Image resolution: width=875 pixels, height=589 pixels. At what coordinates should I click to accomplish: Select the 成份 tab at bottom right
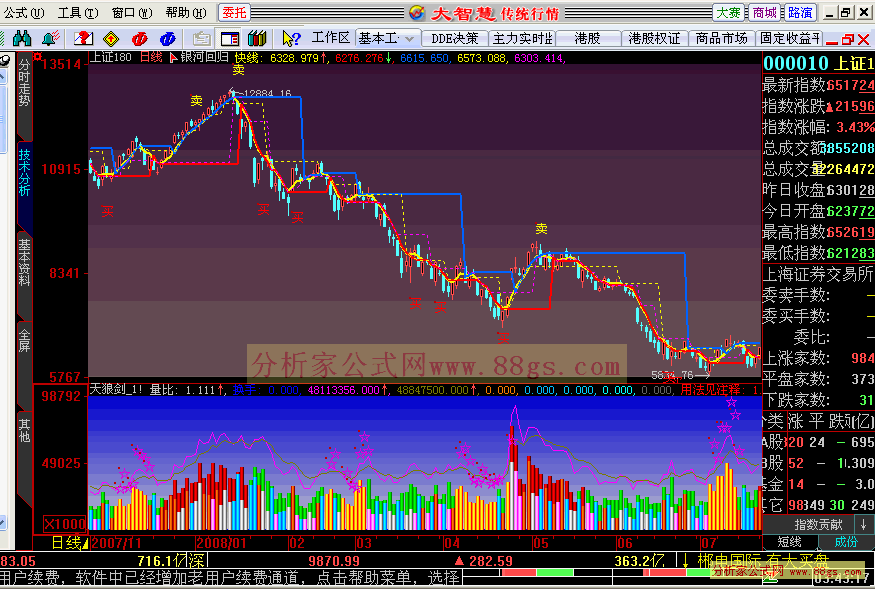pyautogui.click(x=846, y=542)
